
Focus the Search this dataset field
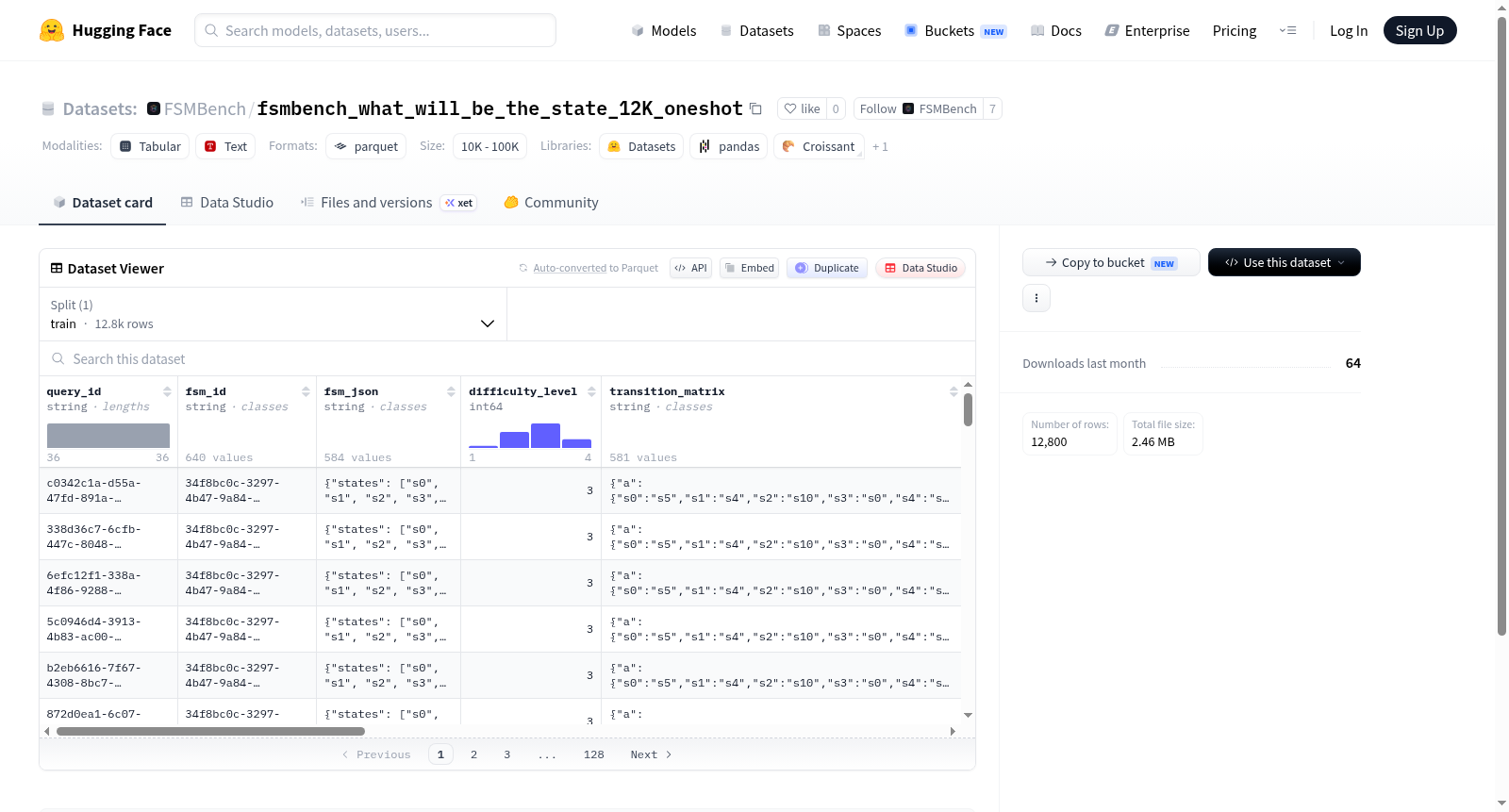click(x=507, y=358)
